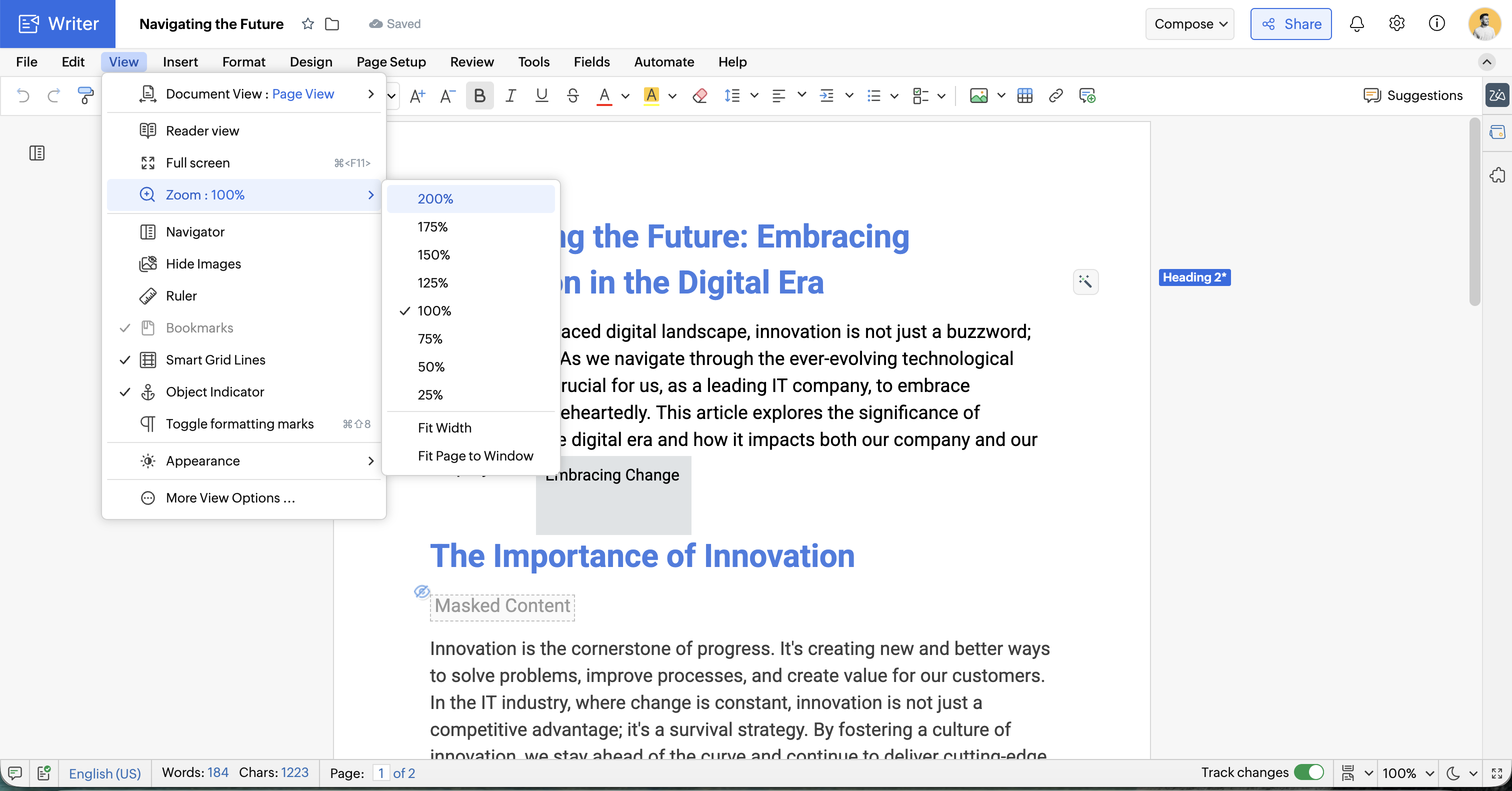Click the Strikethrough formatting icon
This screenshot has width=1512, height=791.
[573, 95]
